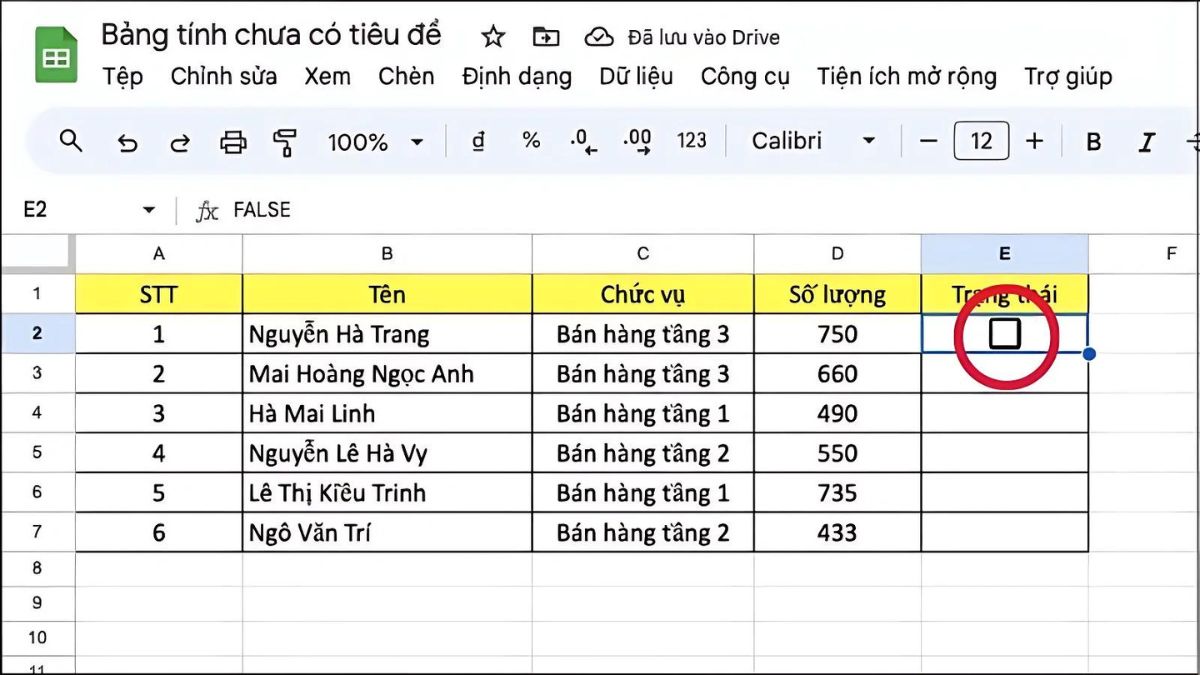Image resolution: width=1200 pixels, height=675 pixels.
Task: Open the zoom 100% dropdown
Action: click(376, 142)
